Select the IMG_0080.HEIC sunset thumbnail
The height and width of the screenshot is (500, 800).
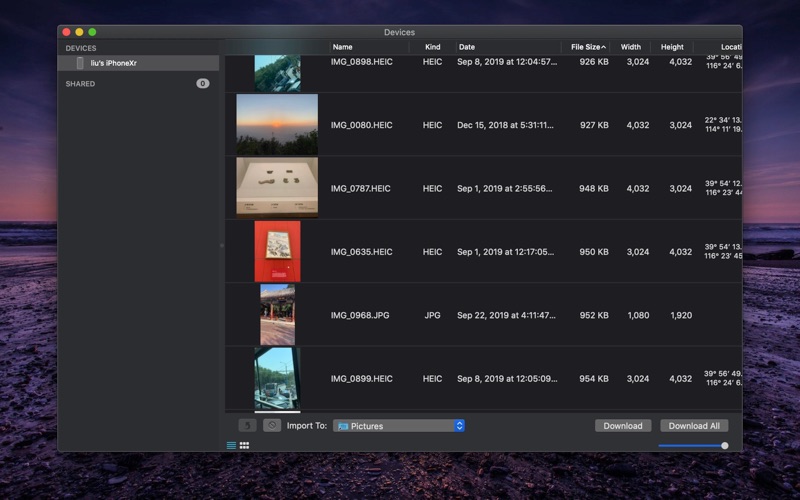click(277, 125)
